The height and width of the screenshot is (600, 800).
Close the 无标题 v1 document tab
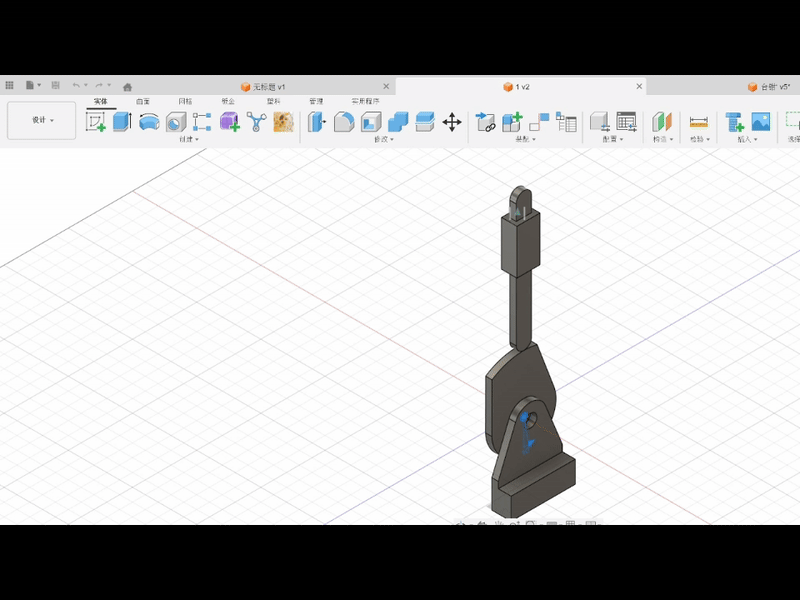coord(386,86)
